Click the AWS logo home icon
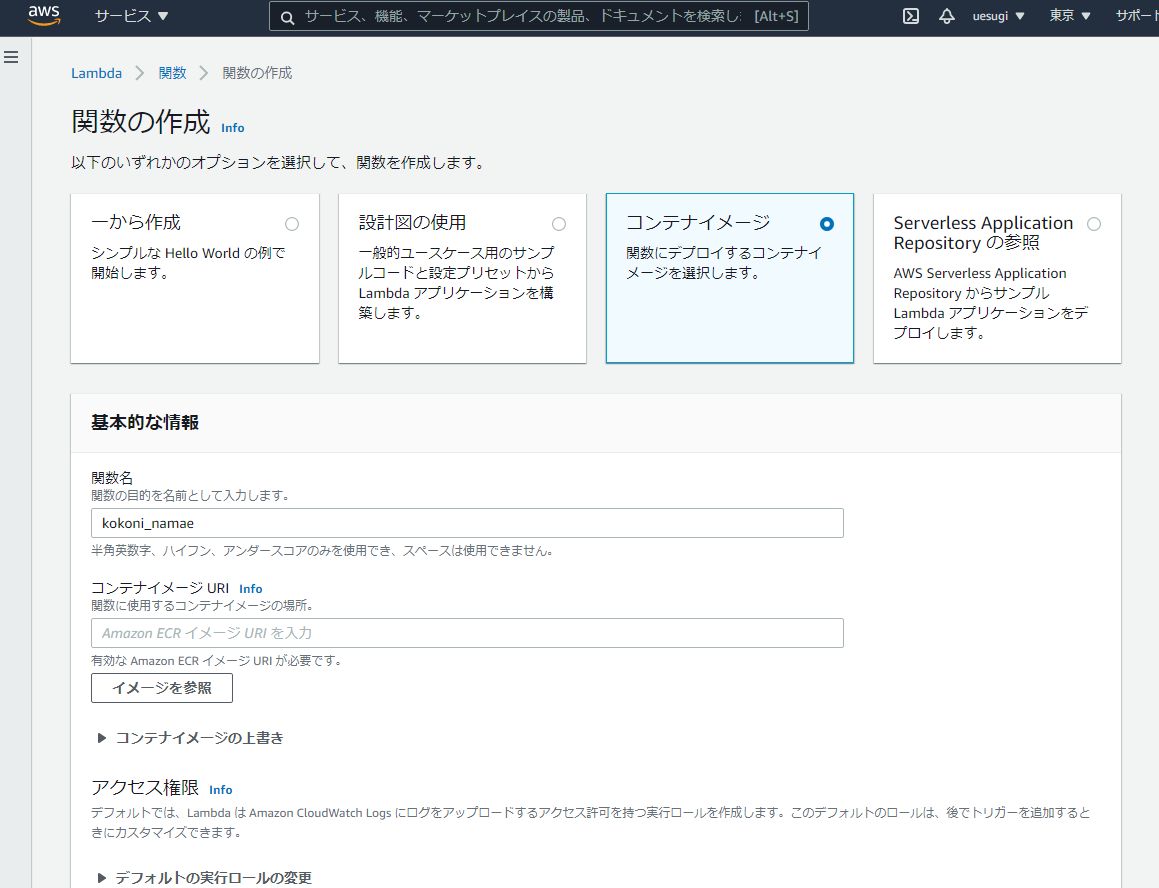This screenshot has height=888, width=1159. (44, 16)
